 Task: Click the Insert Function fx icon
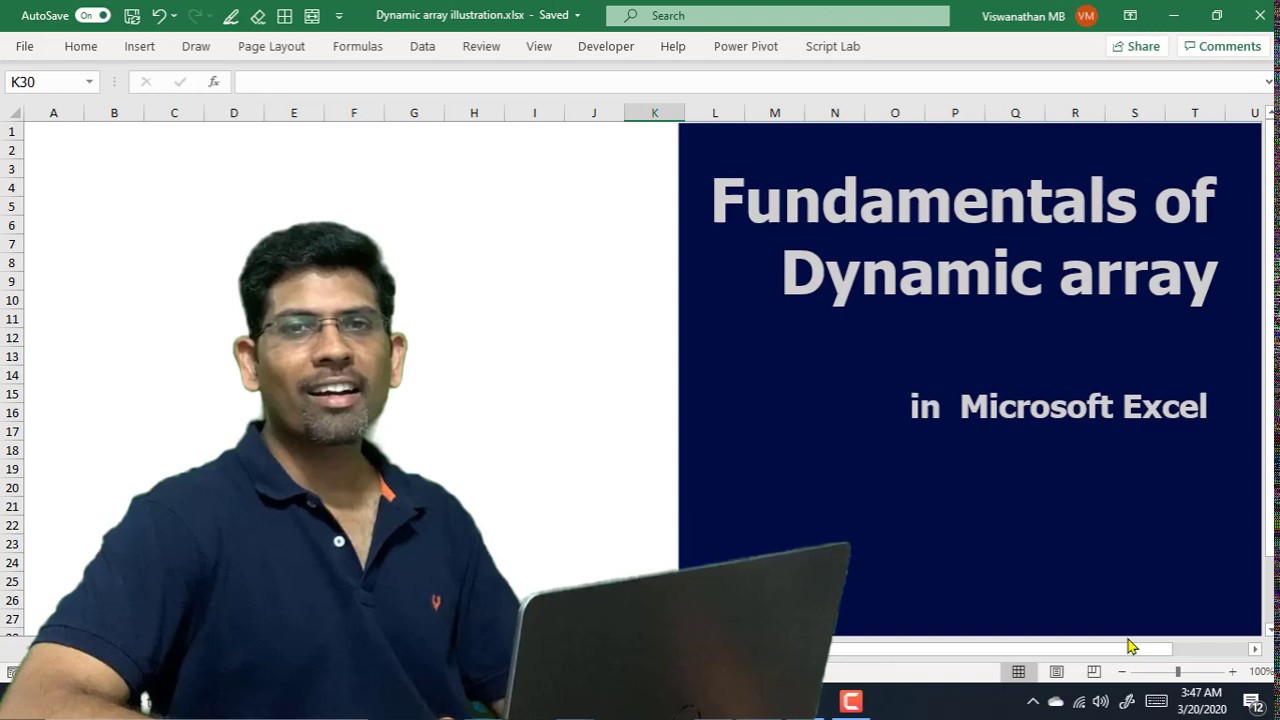(214, 82)
